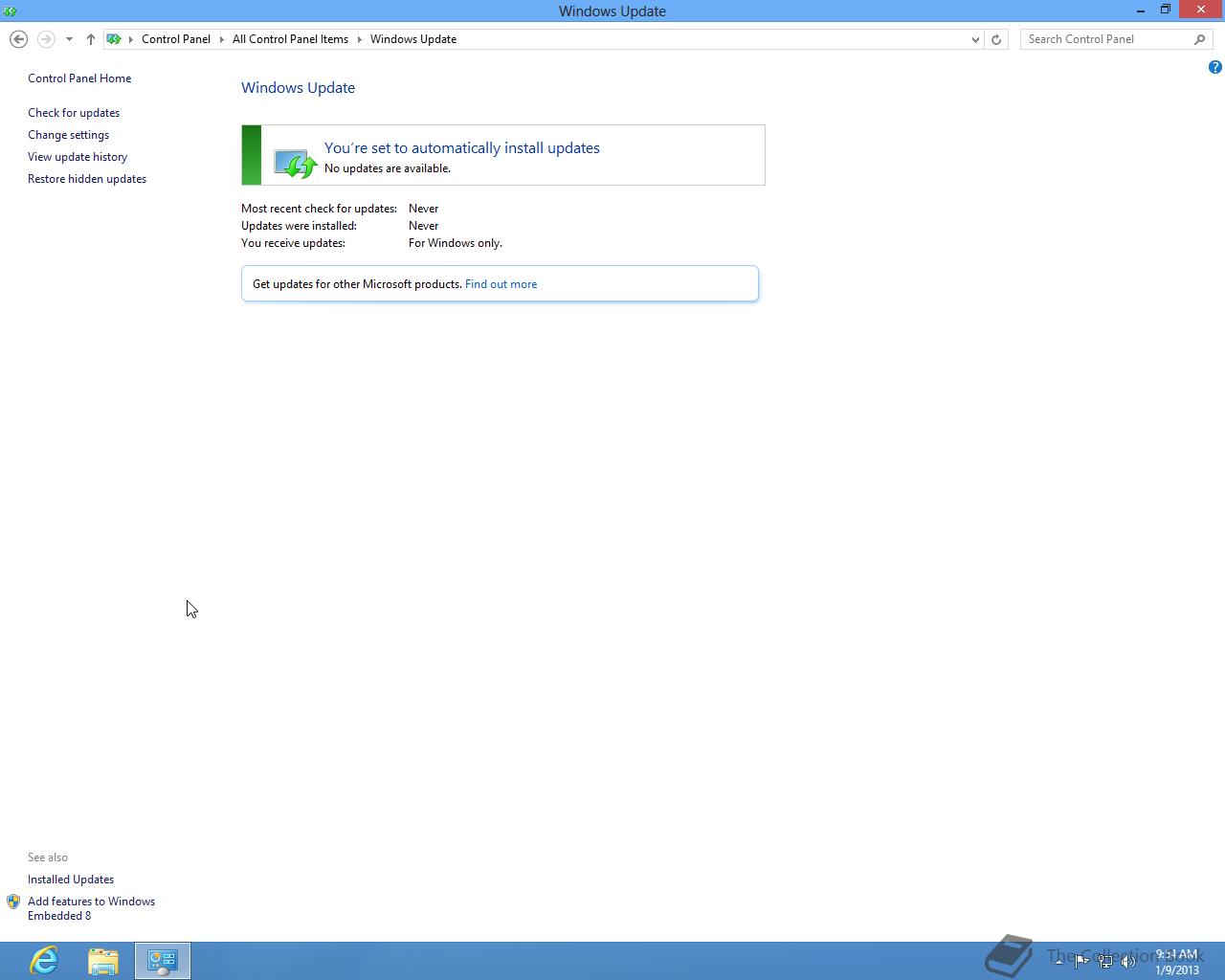Restore down the Windows Update window
Viewport: 1225px width, 980px height.
[x=1166, y=11]
